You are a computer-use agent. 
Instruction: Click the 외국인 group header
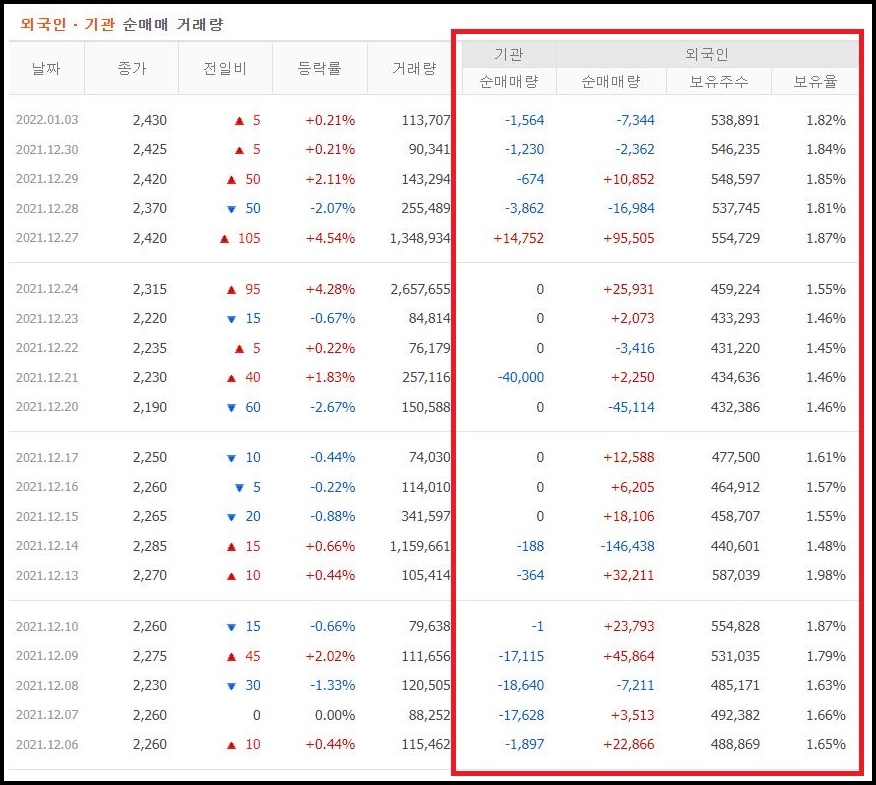707,54
